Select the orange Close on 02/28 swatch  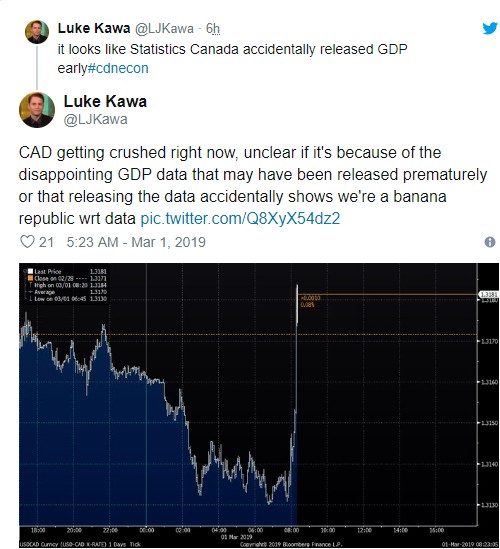tap(30, 278)
